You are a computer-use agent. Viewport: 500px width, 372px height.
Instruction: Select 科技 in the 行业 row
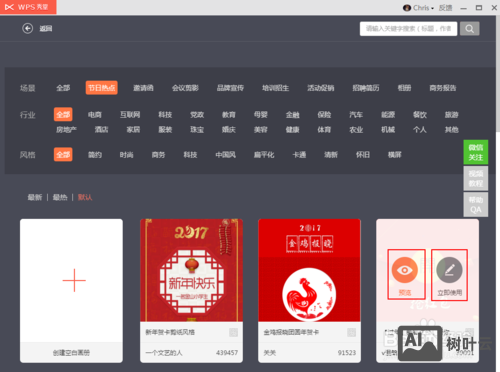(165, 115)
